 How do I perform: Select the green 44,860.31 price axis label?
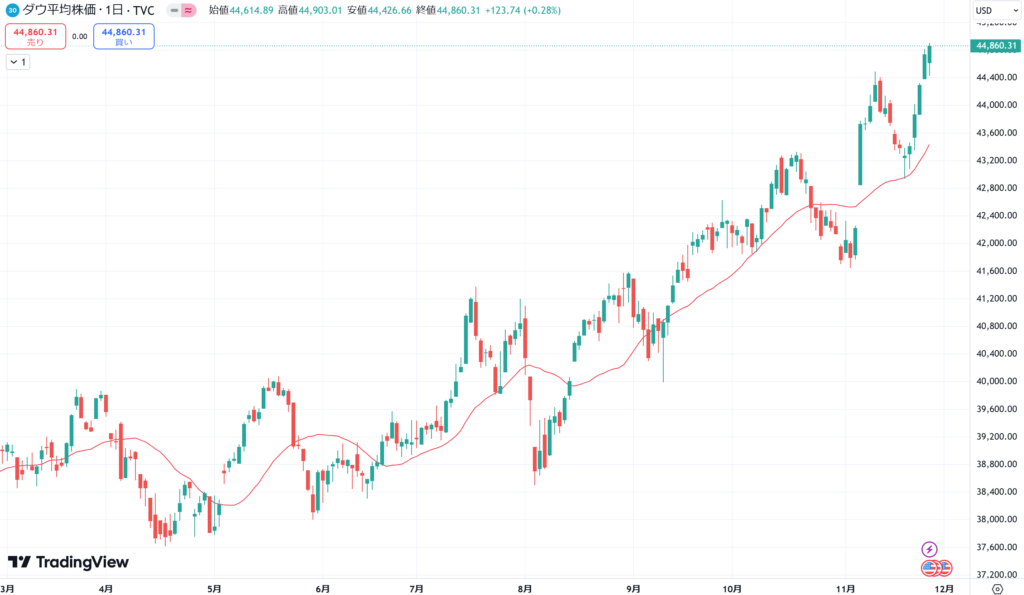[994, 46]
